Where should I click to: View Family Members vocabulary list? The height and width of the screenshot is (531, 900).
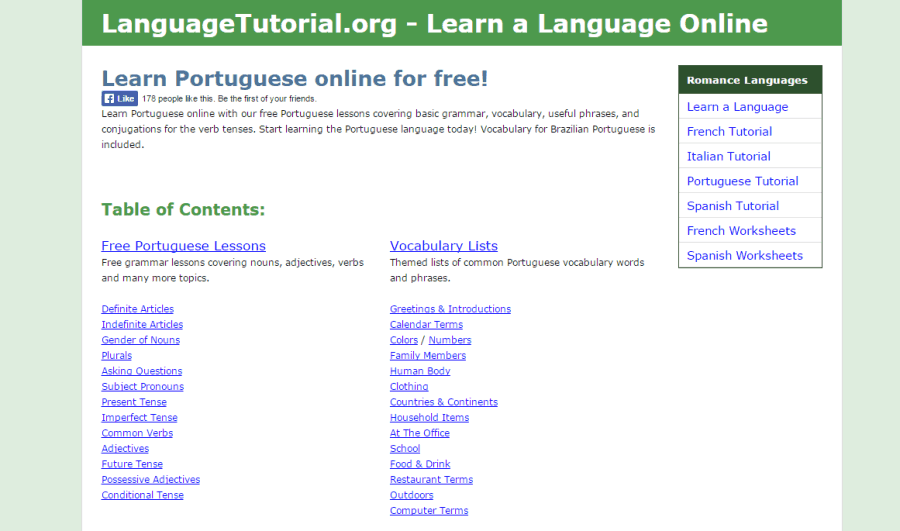pos(428,355)
